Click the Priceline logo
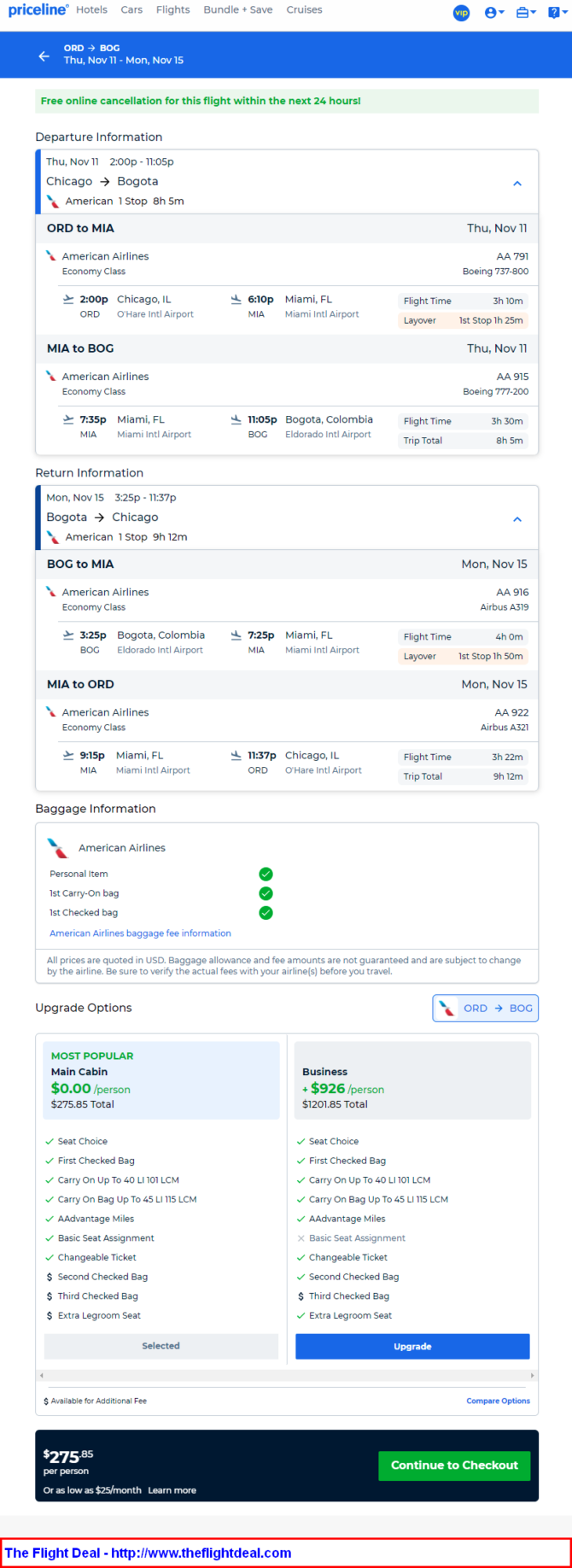Screen dimensions: 572x1568 [38, 10]
